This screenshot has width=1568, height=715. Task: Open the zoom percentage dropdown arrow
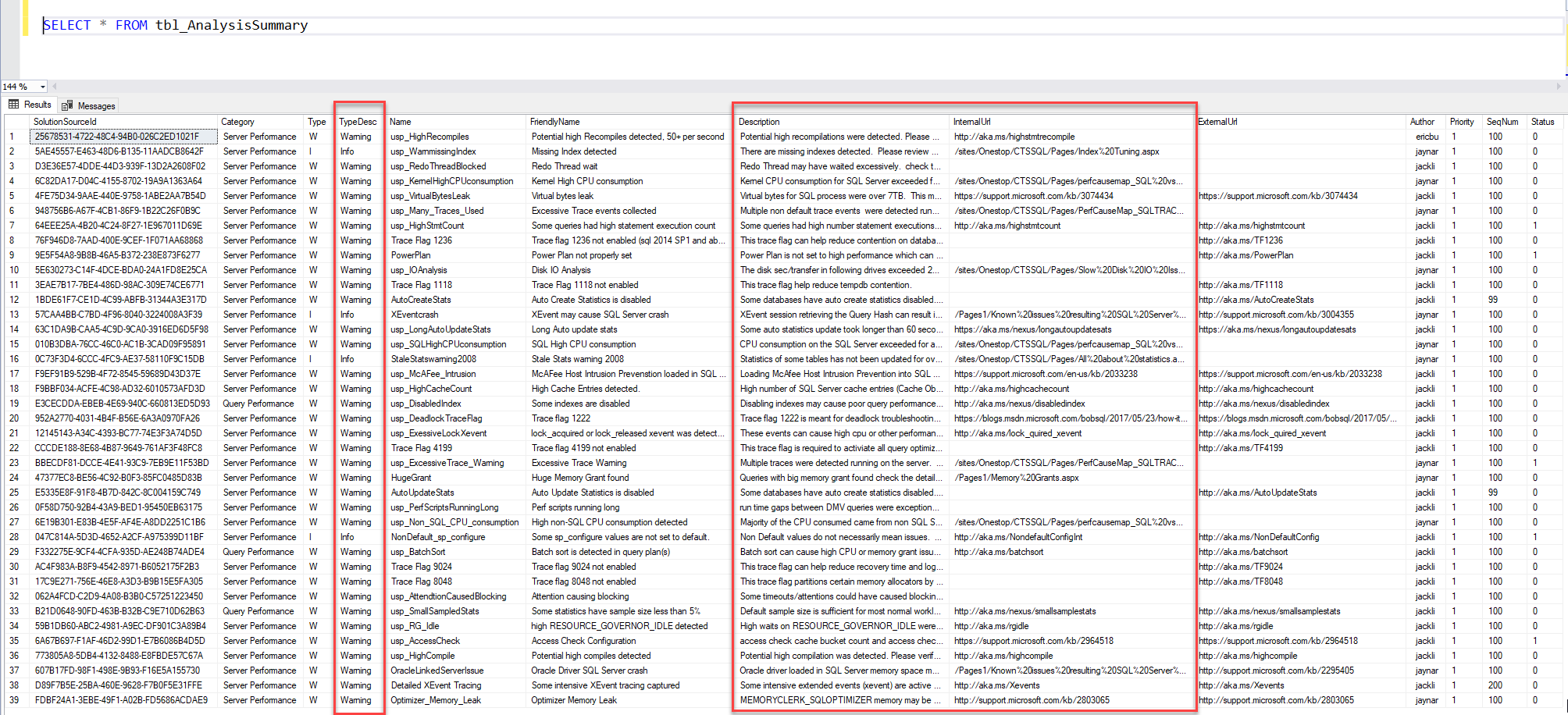pos(41,86)
